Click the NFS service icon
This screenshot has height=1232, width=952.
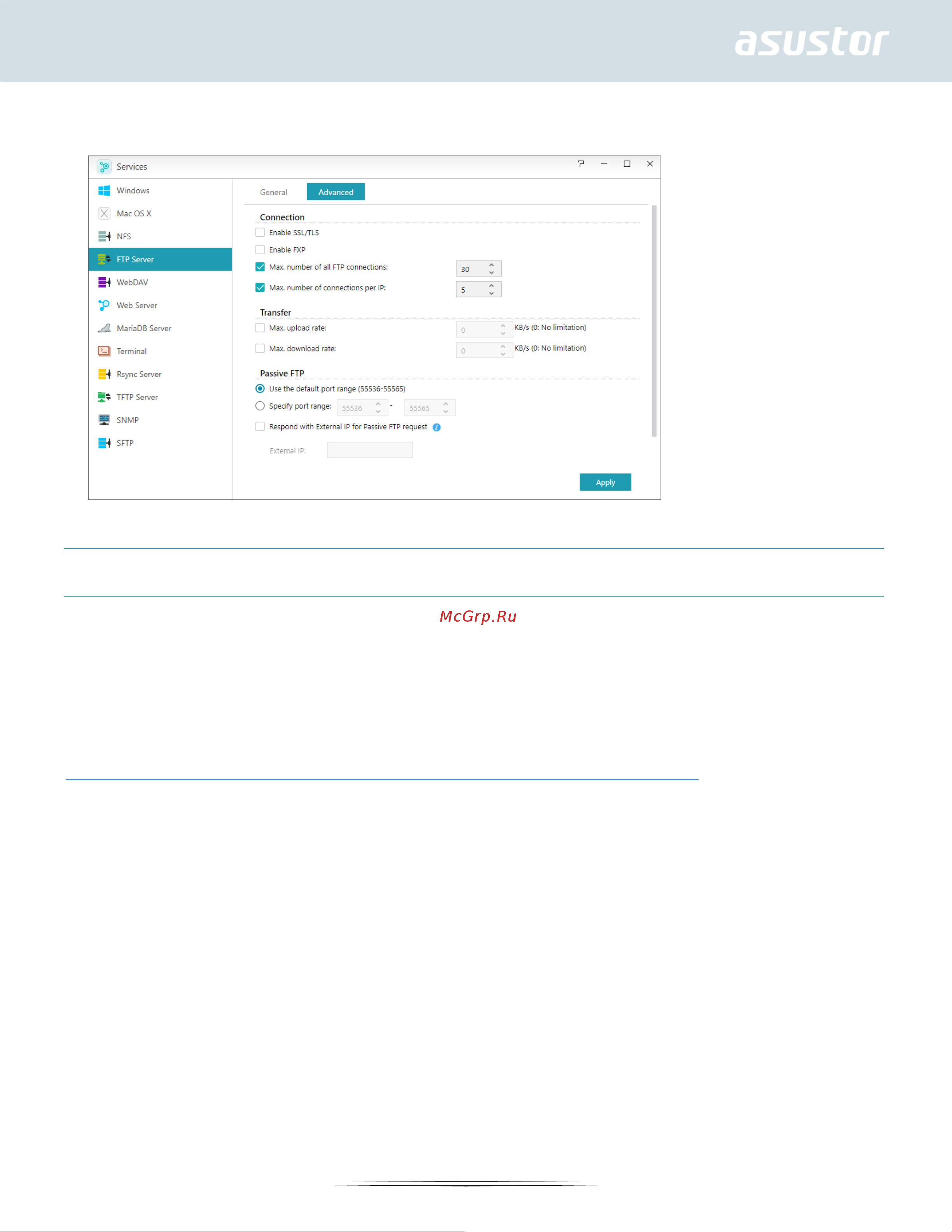[104, 236]
